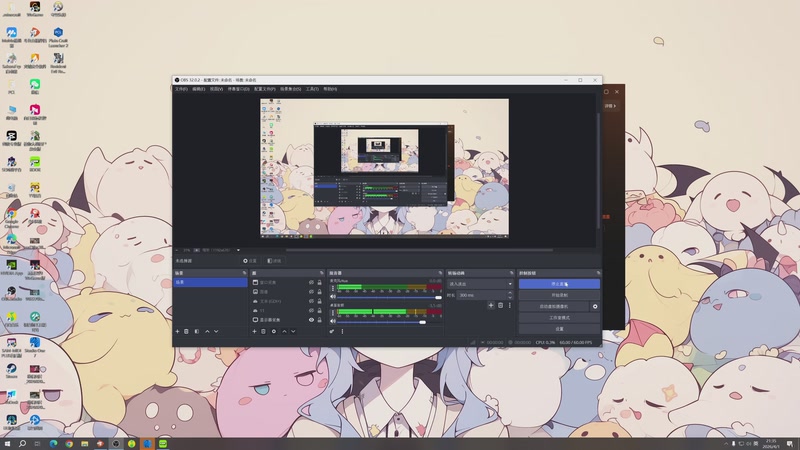Show hidden system tray icons chevron
This screenshot has height=450, width=800.
click(x=726, y=444)
